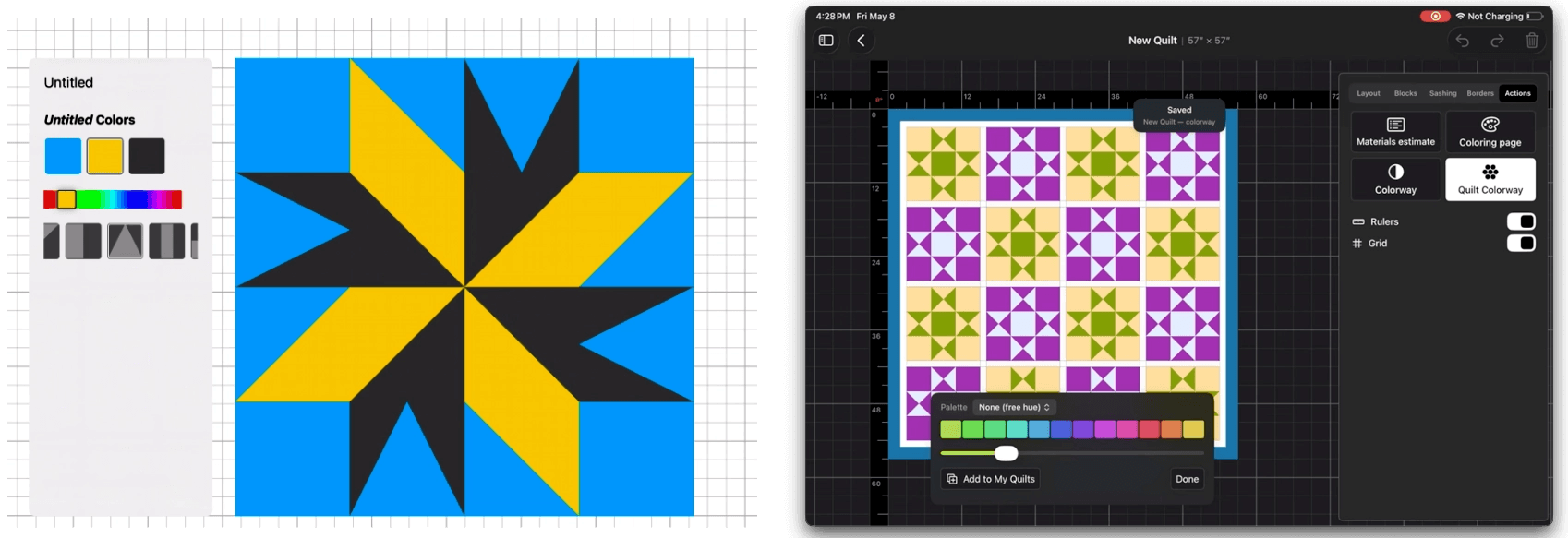The width and height of the screenshot is (1568, 538).
Task: Go back with the chevron arrow
Action: tap(861, 41)
